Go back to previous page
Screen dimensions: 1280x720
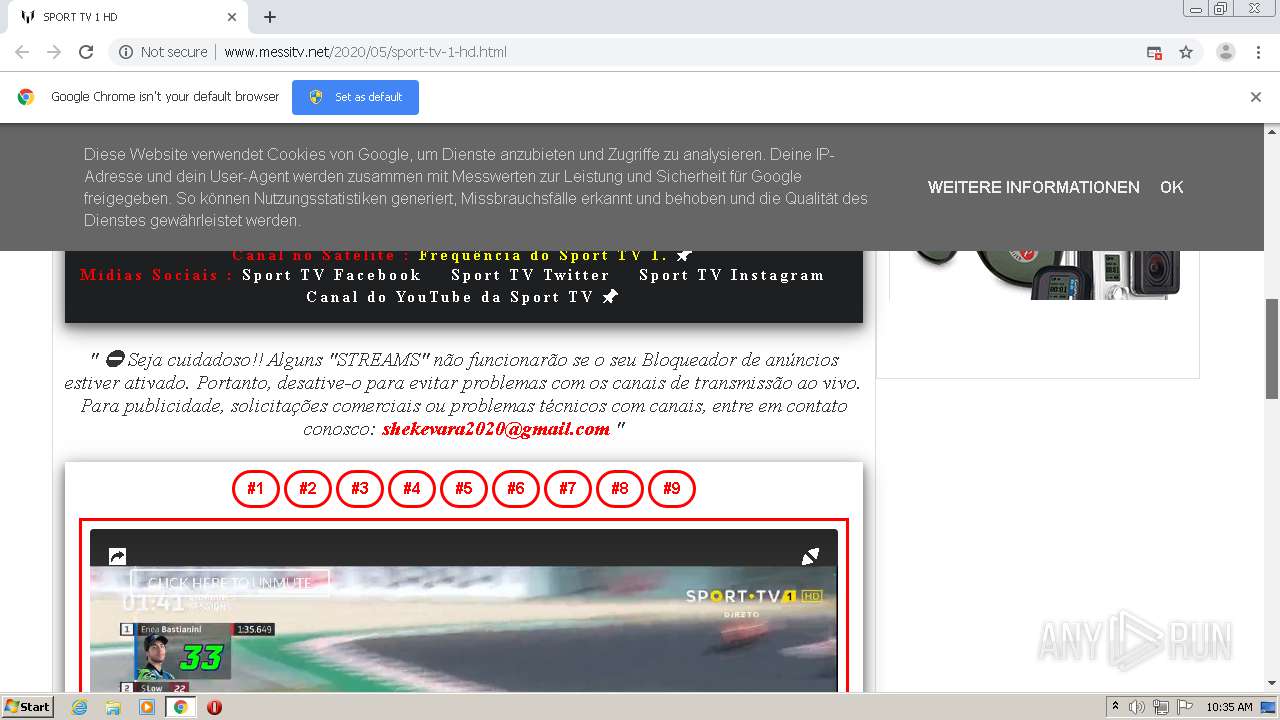[x=22, y=52]
